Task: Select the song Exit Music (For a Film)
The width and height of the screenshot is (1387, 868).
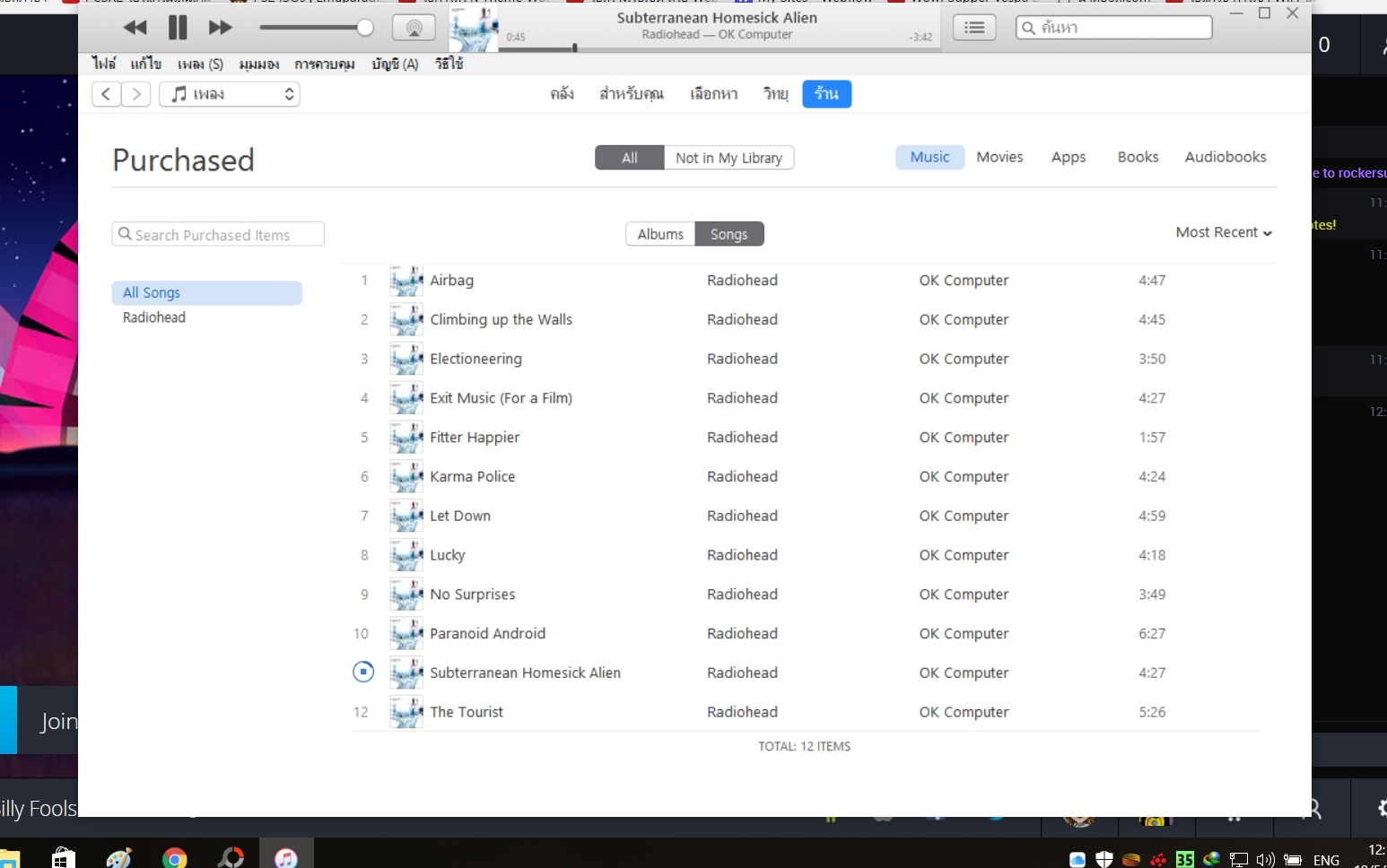Action: [501, 398]
